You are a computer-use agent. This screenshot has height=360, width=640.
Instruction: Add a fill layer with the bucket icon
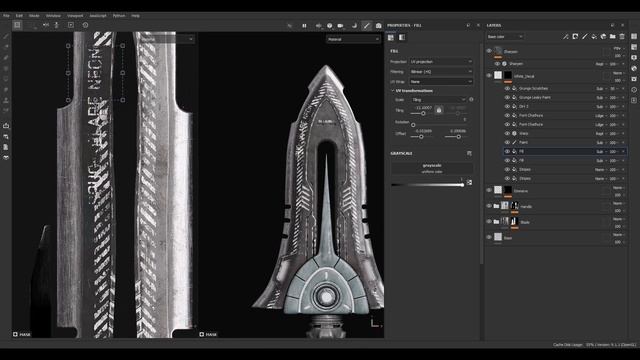click(594, 37)
